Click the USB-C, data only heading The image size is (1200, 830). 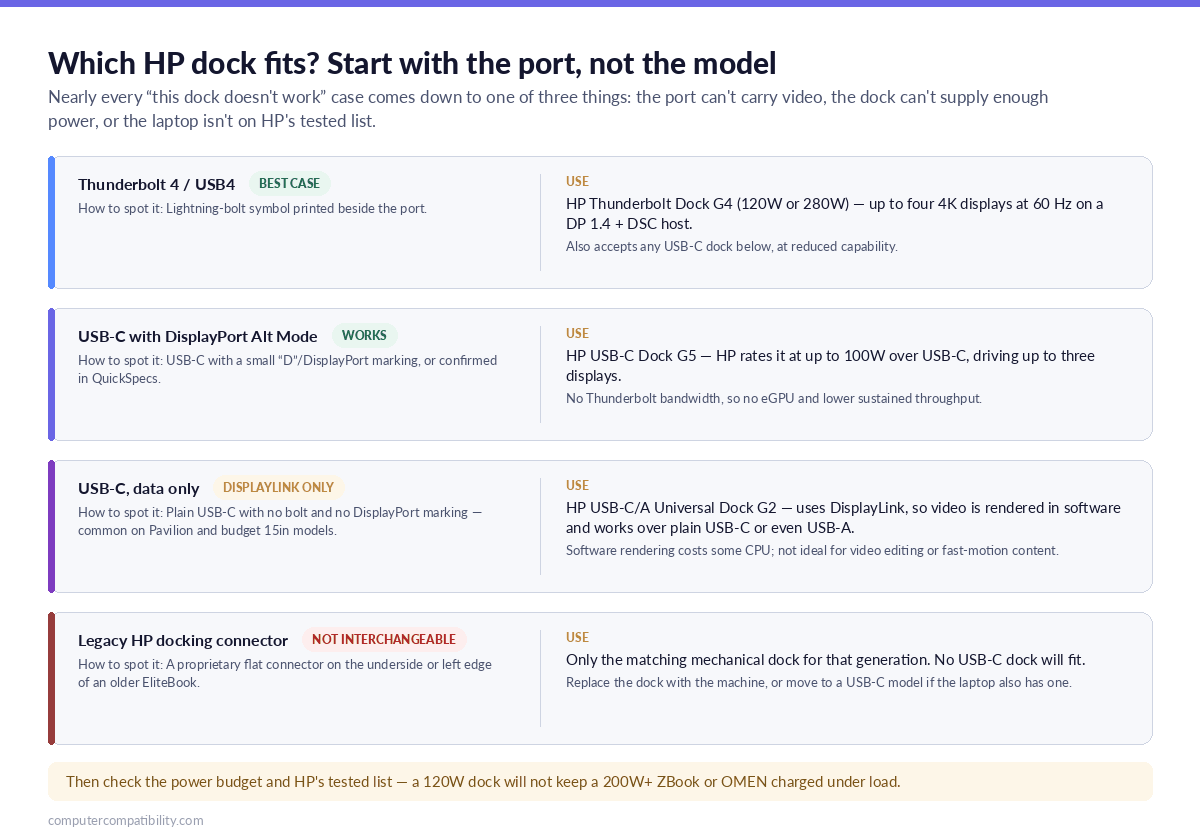pos(139,488)
